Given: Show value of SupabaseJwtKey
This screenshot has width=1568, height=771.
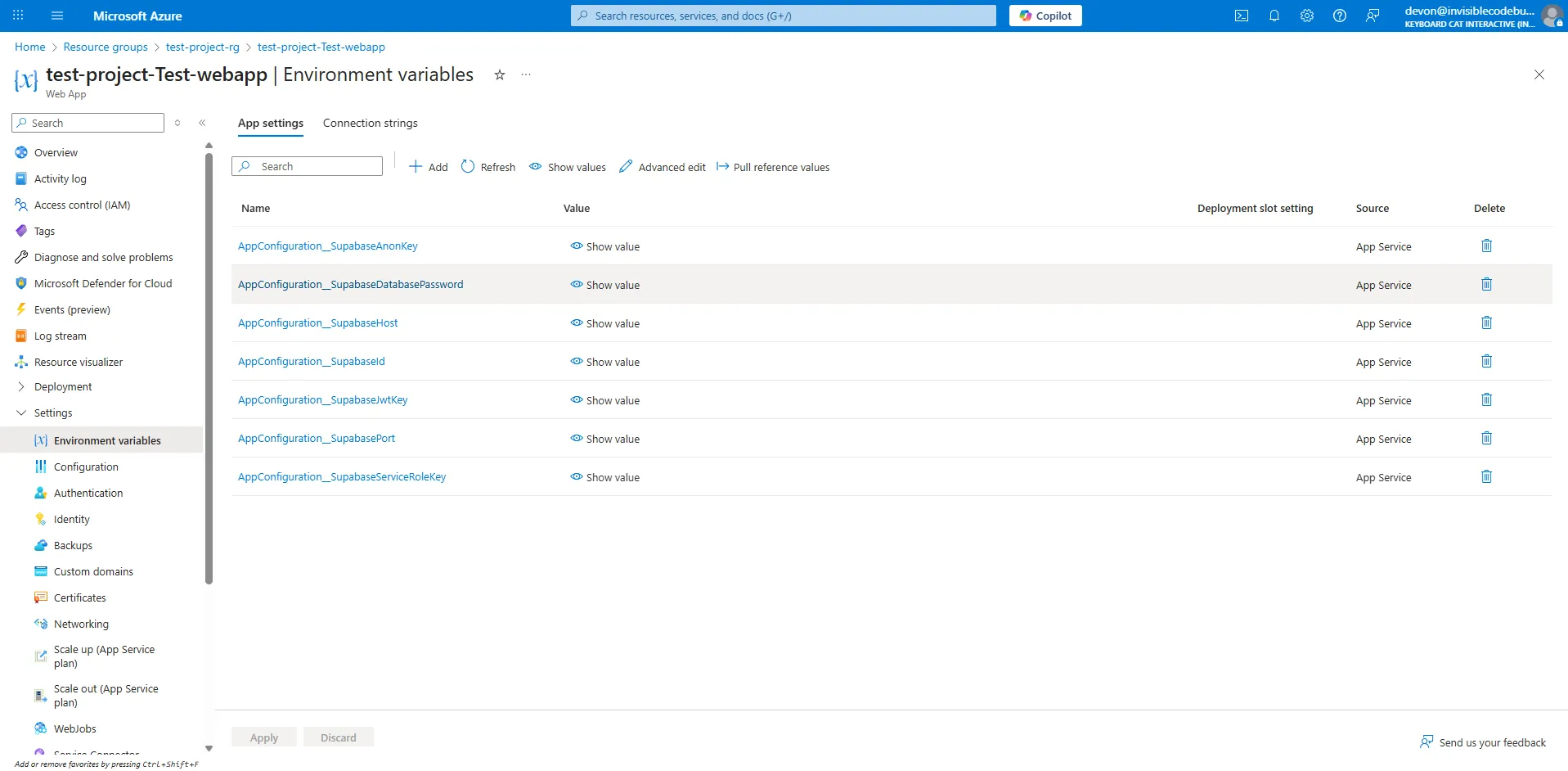Looking at the screenshot, I should click(x=605, y=400).
